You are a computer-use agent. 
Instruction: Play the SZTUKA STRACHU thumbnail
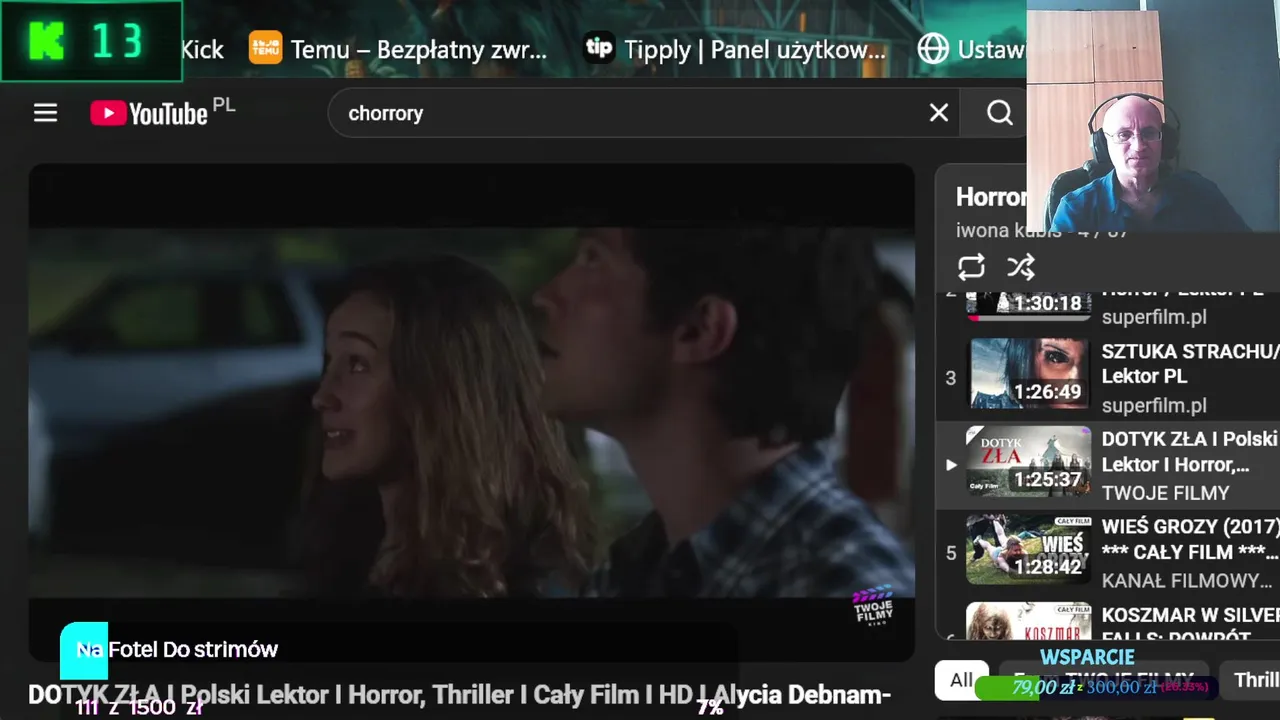point(1028,373)
